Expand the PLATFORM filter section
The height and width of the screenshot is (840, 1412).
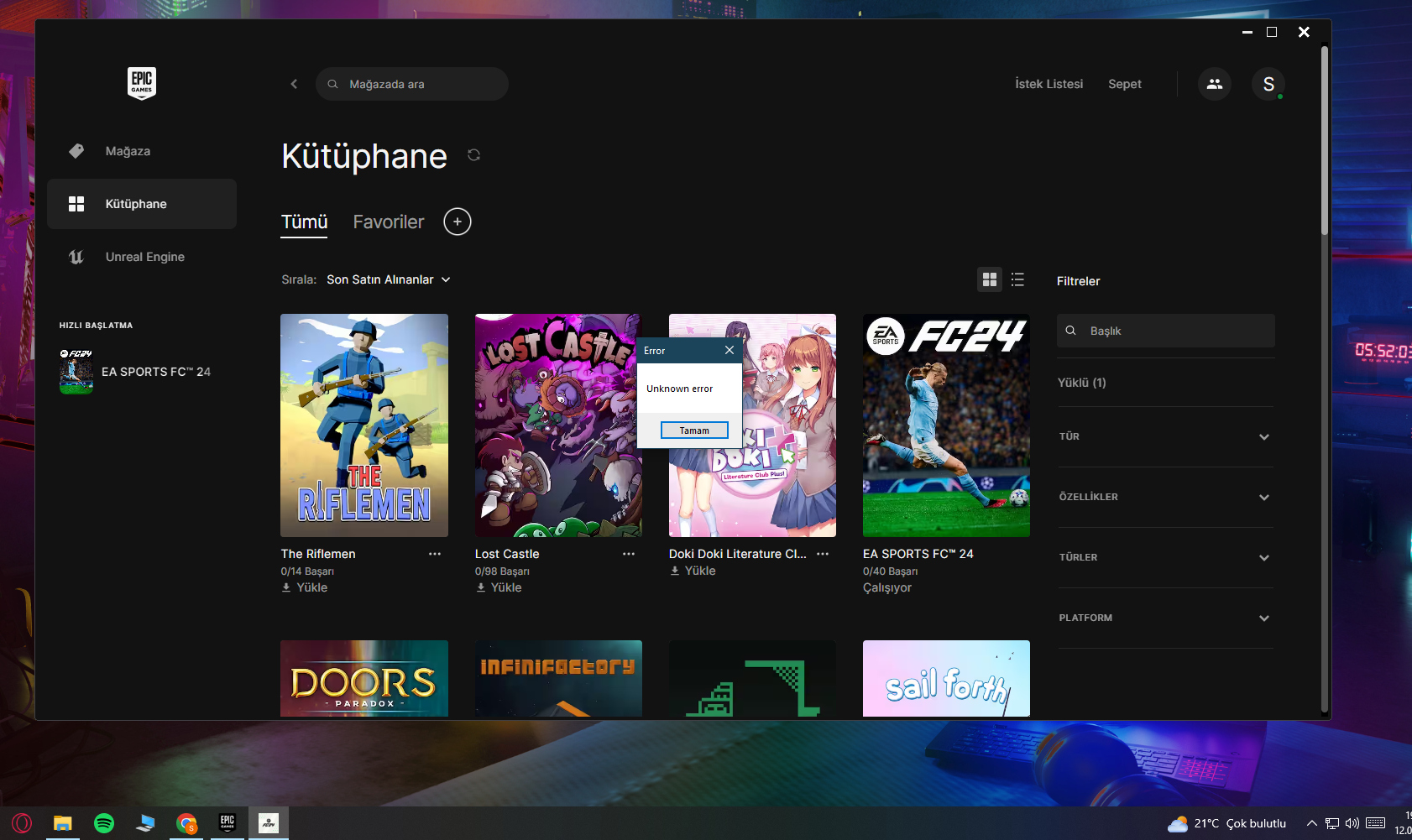(x=1165, y=618)
